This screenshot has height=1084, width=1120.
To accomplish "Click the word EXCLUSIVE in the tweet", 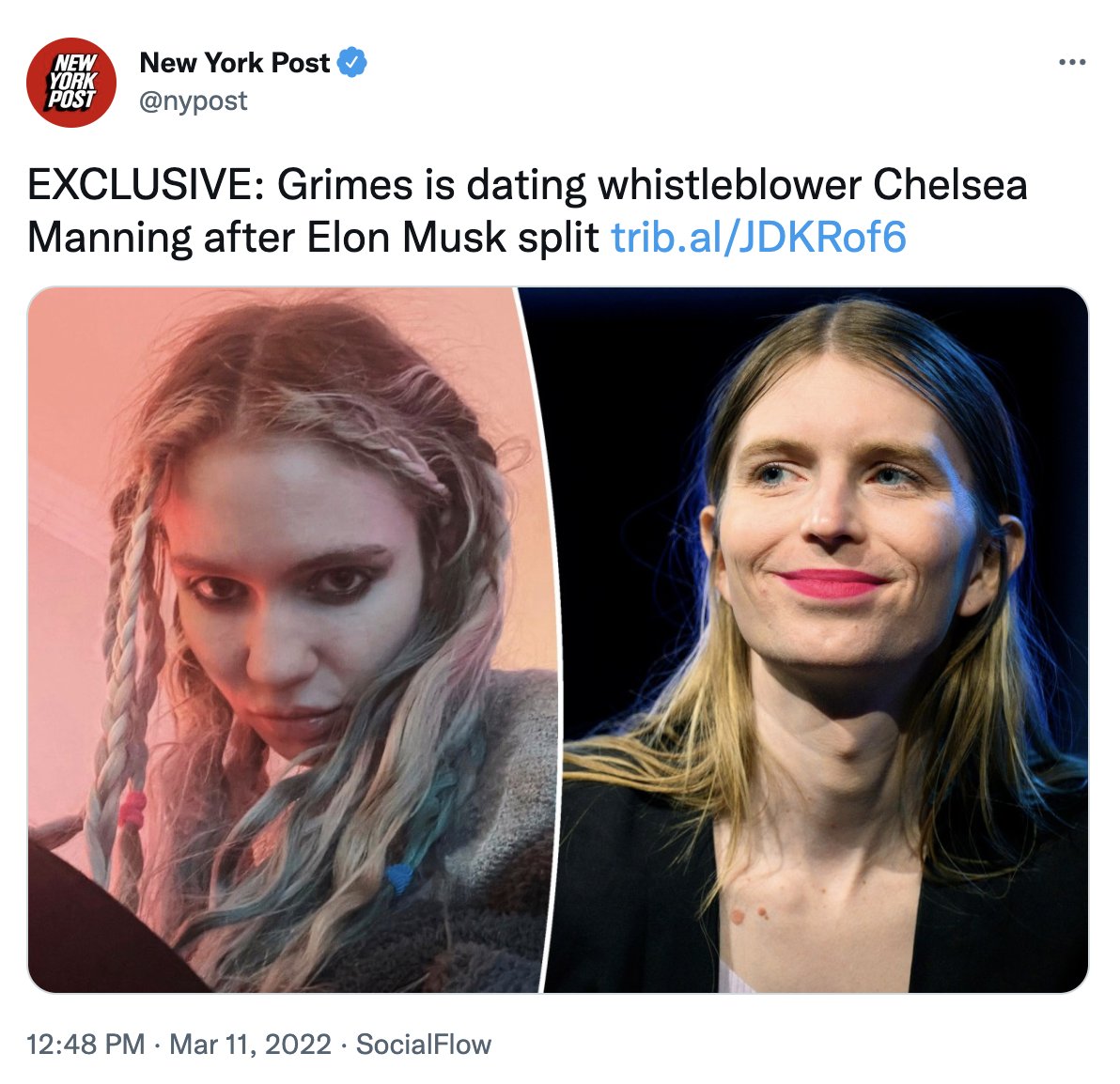I will click(146, 185).
